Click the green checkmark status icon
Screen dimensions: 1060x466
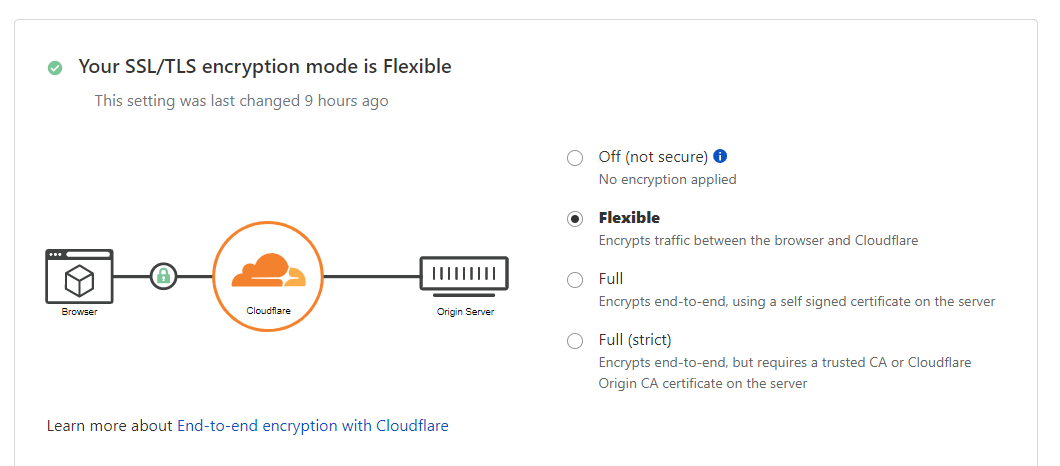click(55, 68)
